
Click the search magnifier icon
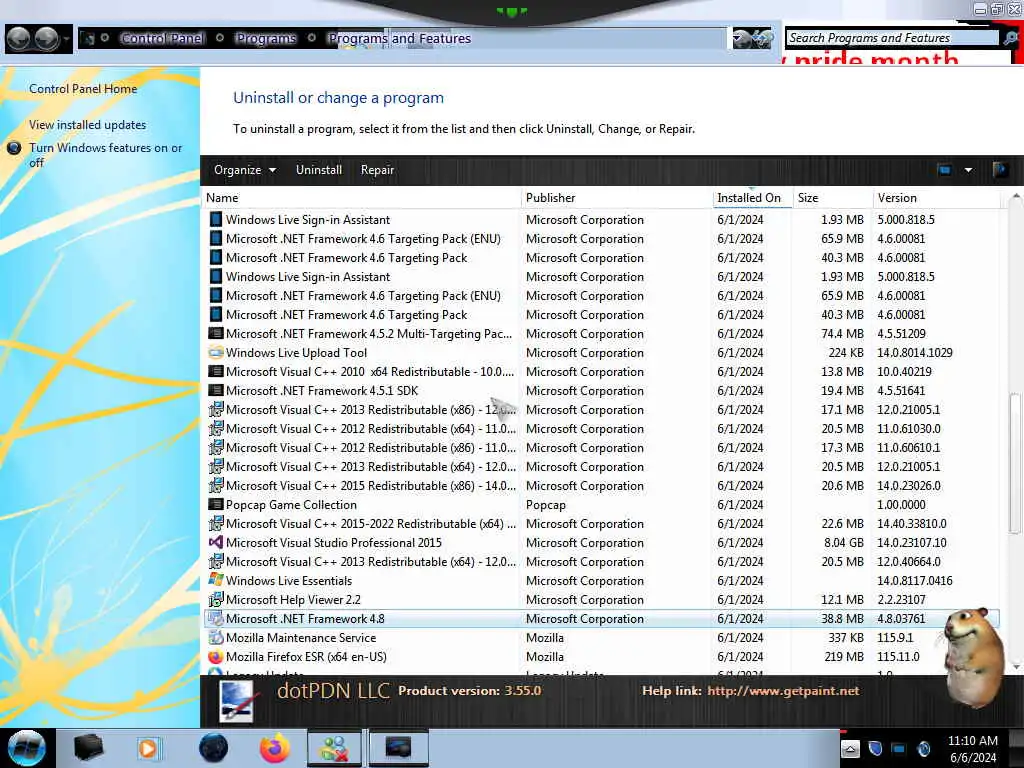pyautogui.click(x=1010, y=38)
